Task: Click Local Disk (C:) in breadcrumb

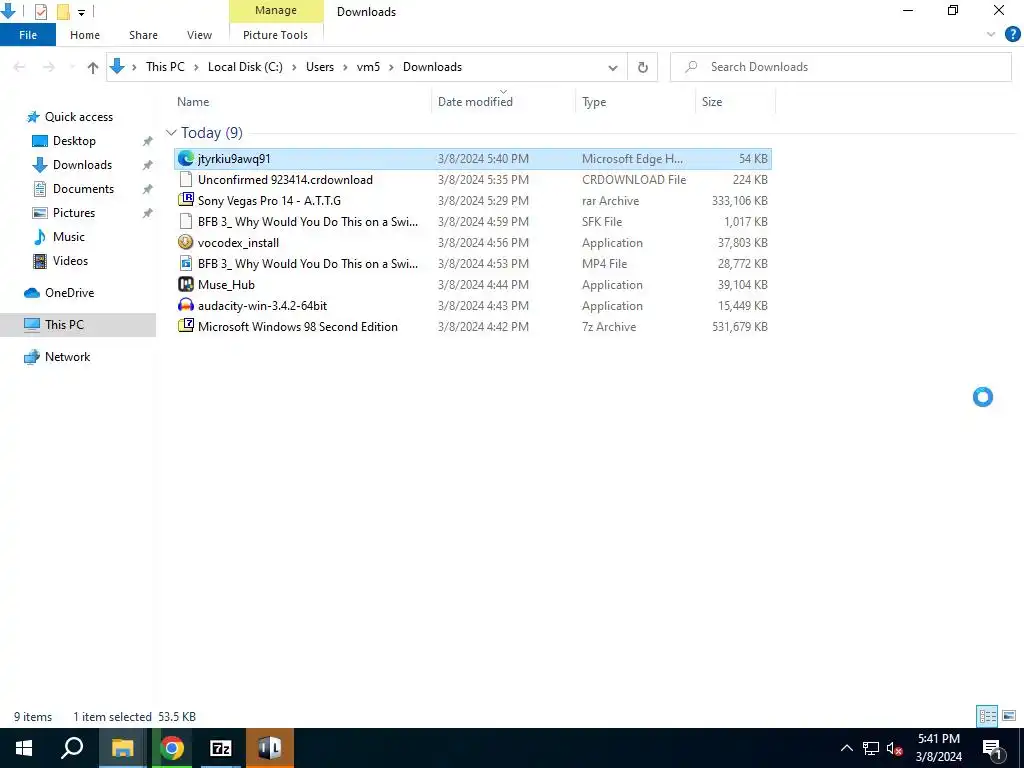Action: (x=246, y=67)
